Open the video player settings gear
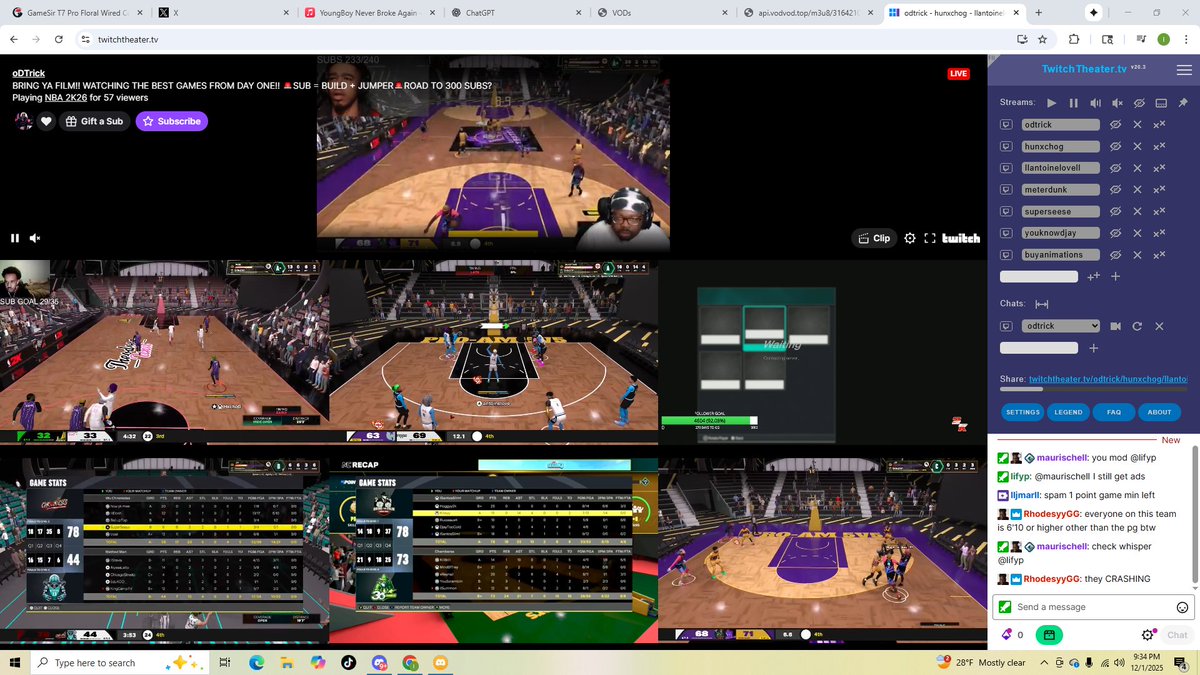The width and height of the screenshot is (1200, 675). tap(910, 238)
